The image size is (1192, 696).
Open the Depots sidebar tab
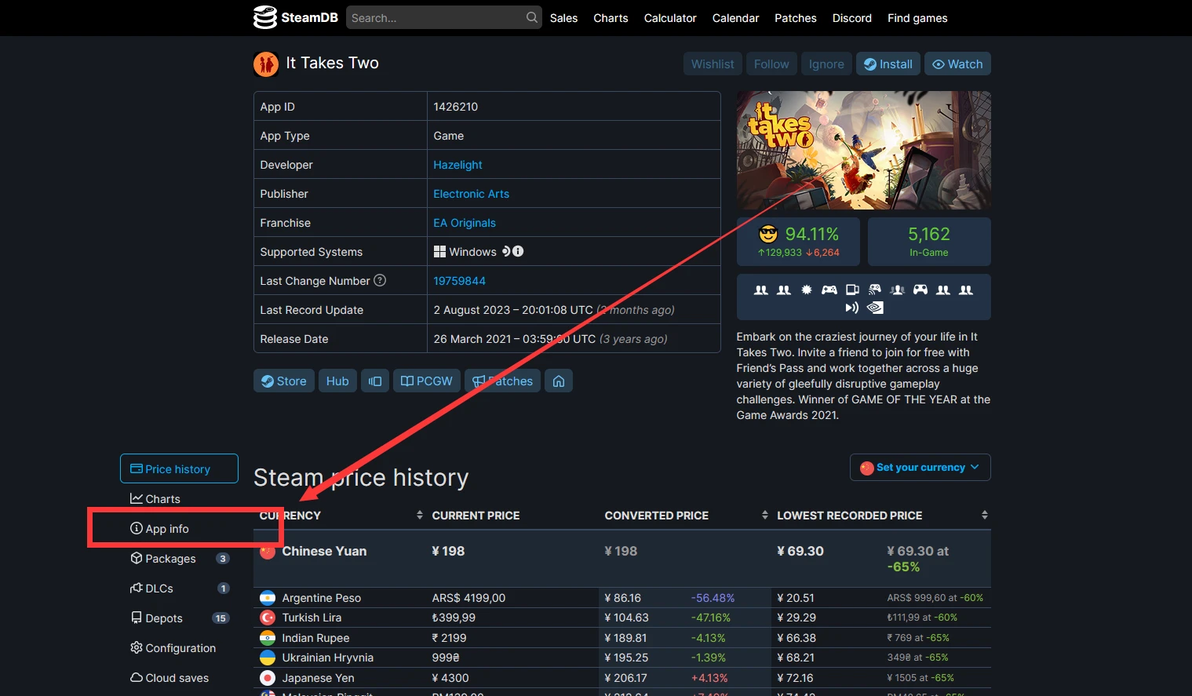point(179,618)
